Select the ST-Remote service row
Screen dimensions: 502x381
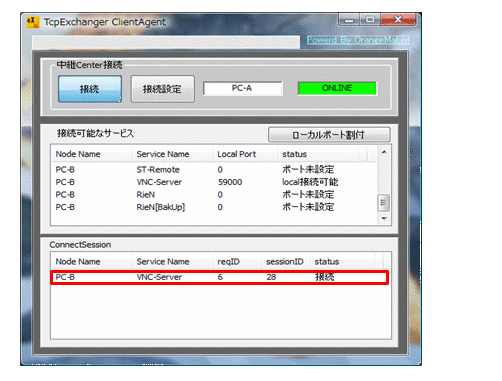[215, 170]
